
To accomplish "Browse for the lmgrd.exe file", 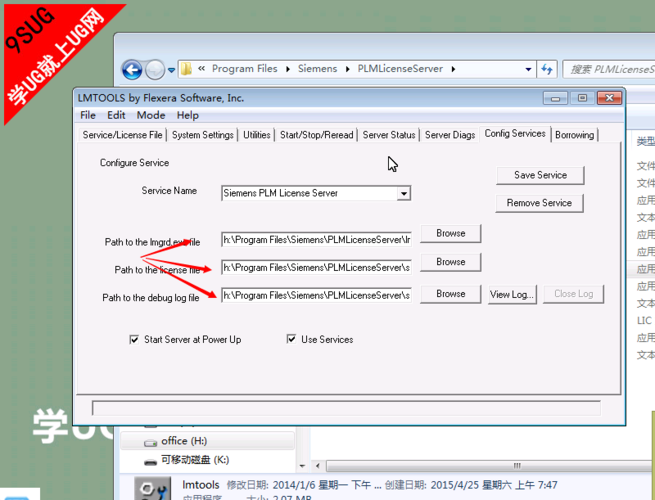I will click(x=450, y=234).
